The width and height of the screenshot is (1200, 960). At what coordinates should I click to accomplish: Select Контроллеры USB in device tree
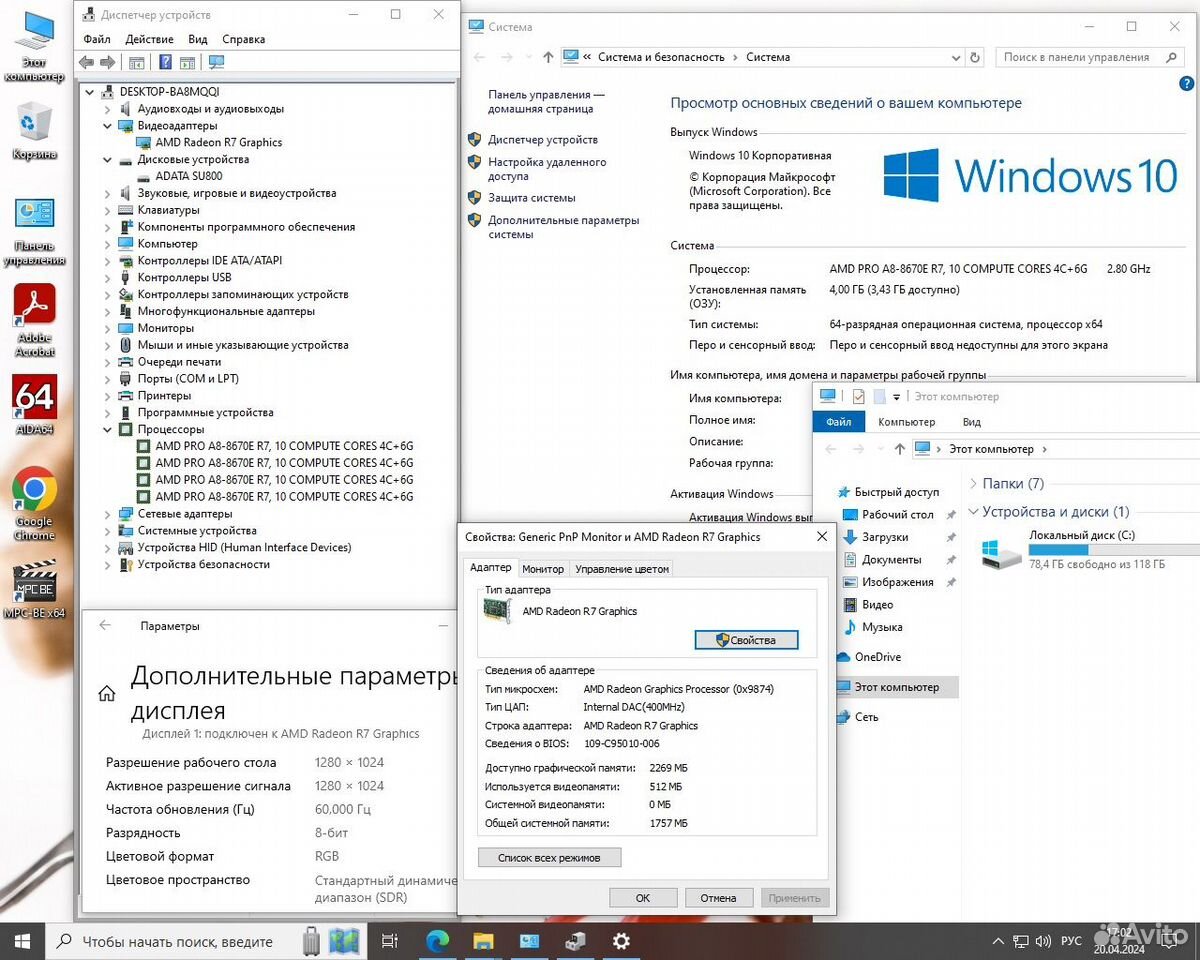185,277
